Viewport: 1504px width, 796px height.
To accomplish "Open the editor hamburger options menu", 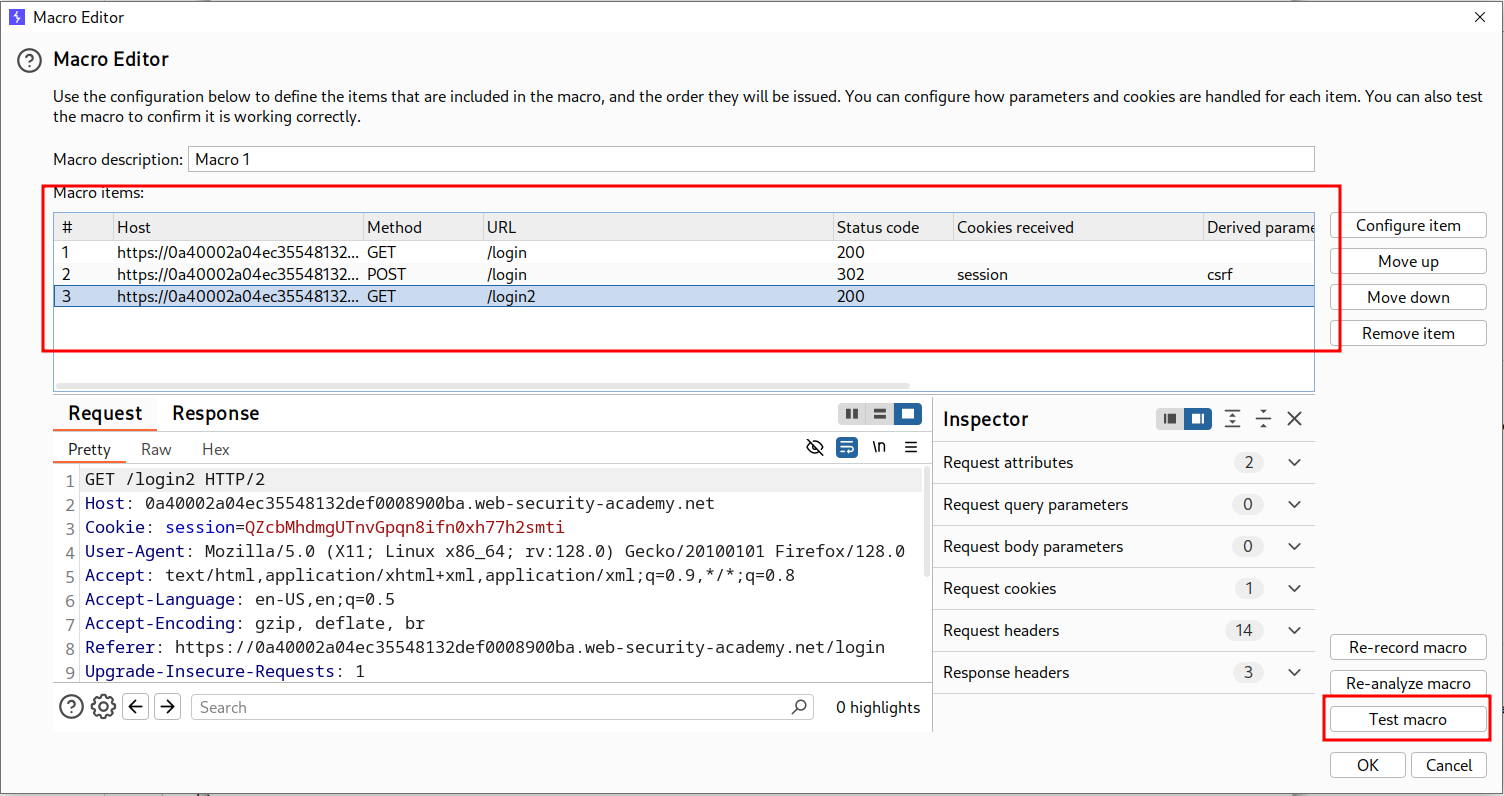I will [911, 447].
